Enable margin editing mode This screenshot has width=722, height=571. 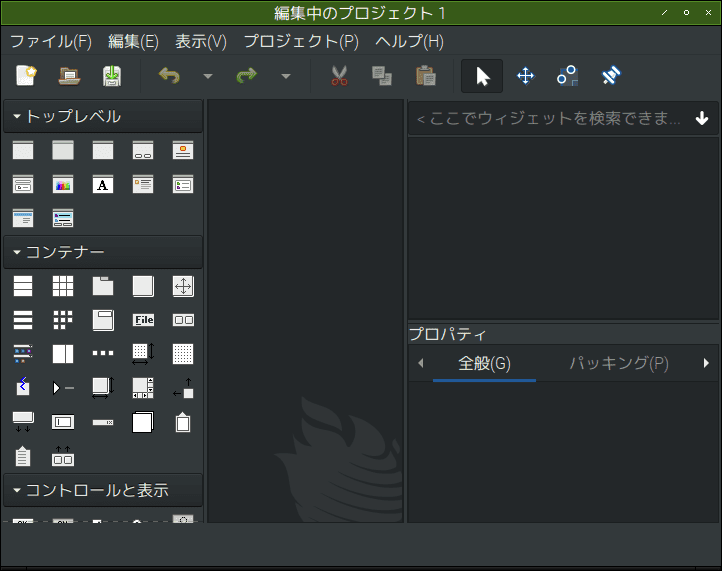568,76
